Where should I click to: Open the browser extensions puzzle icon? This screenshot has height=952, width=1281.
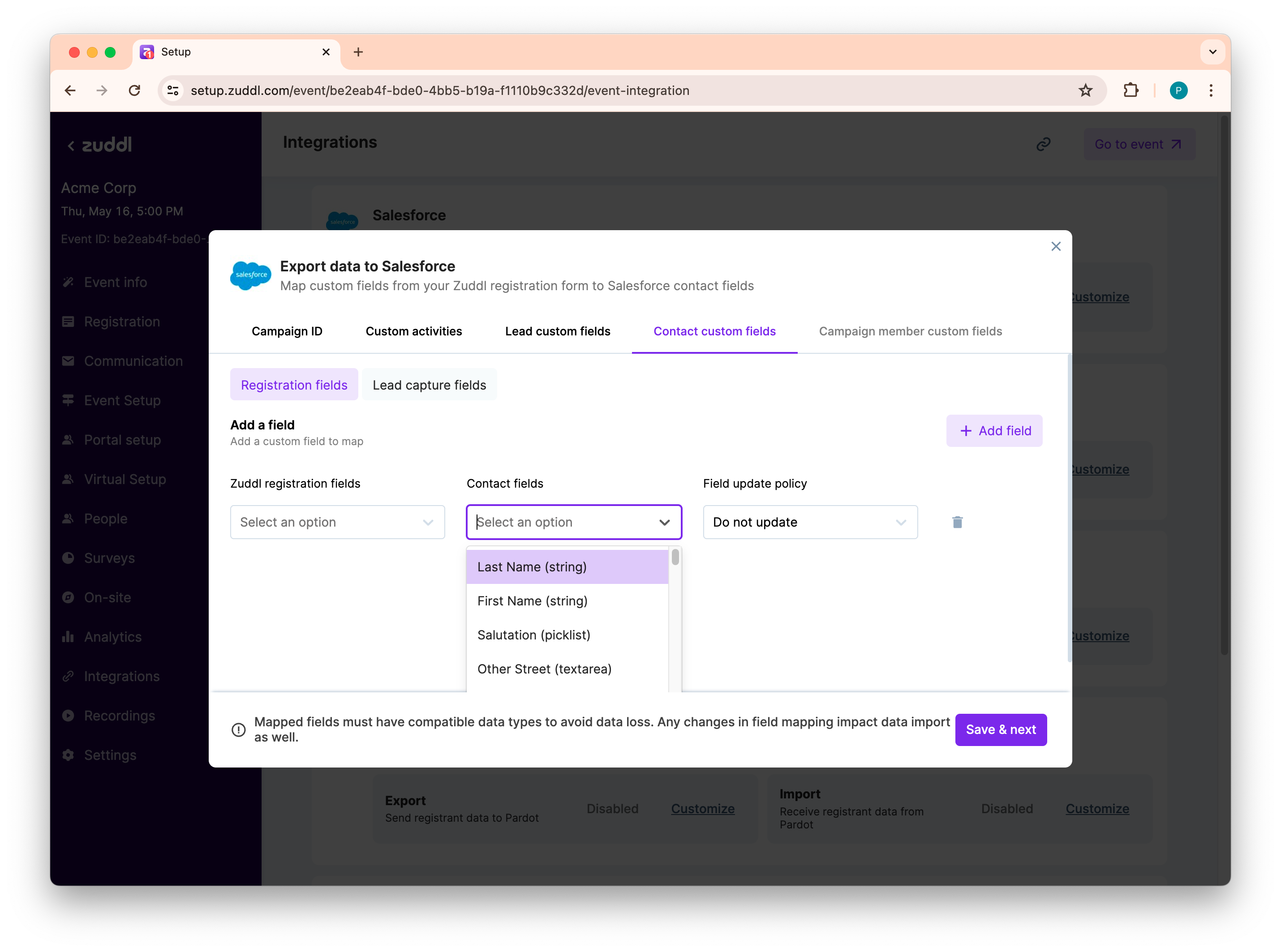click(x=1131, y=90)
